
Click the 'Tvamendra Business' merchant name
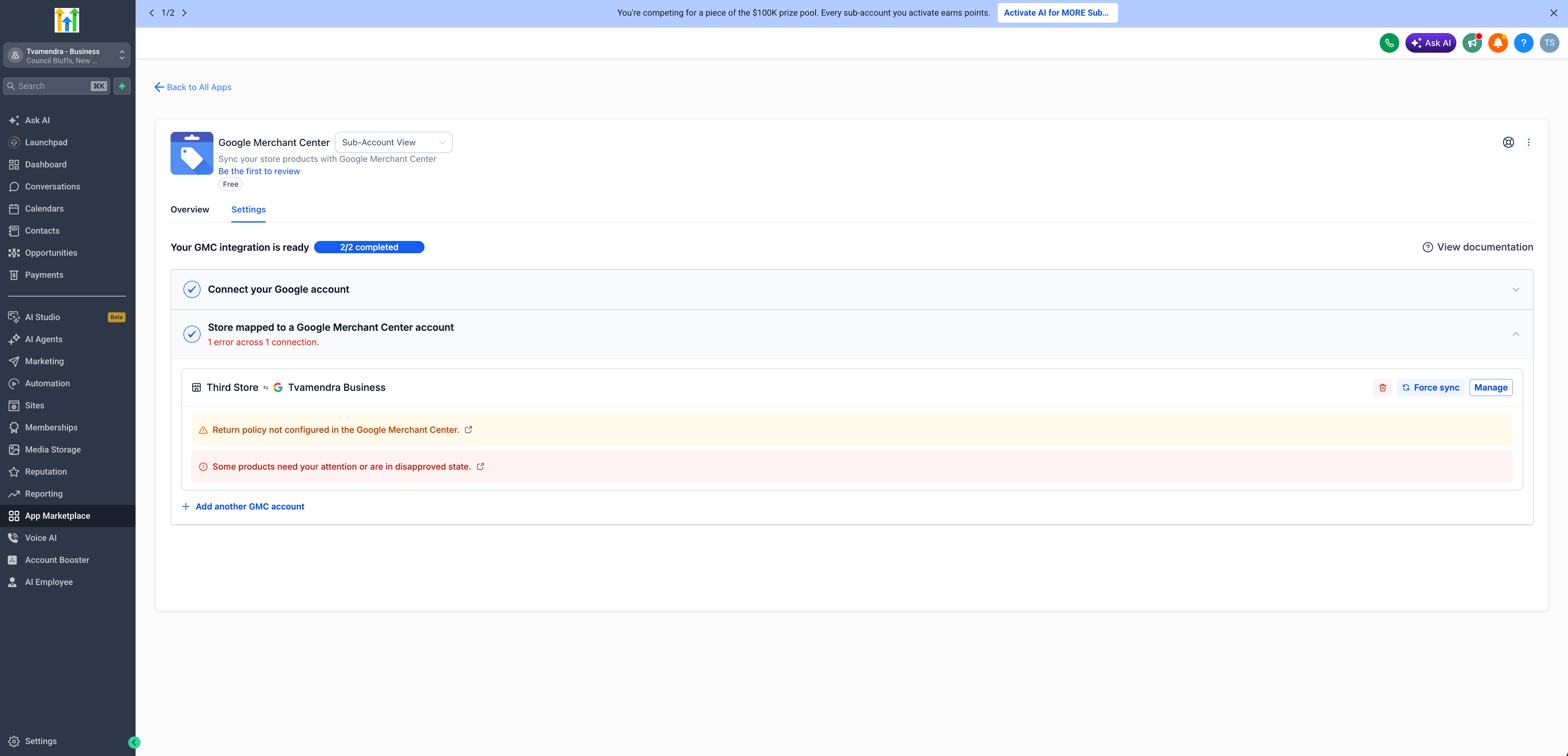point(336,388)
